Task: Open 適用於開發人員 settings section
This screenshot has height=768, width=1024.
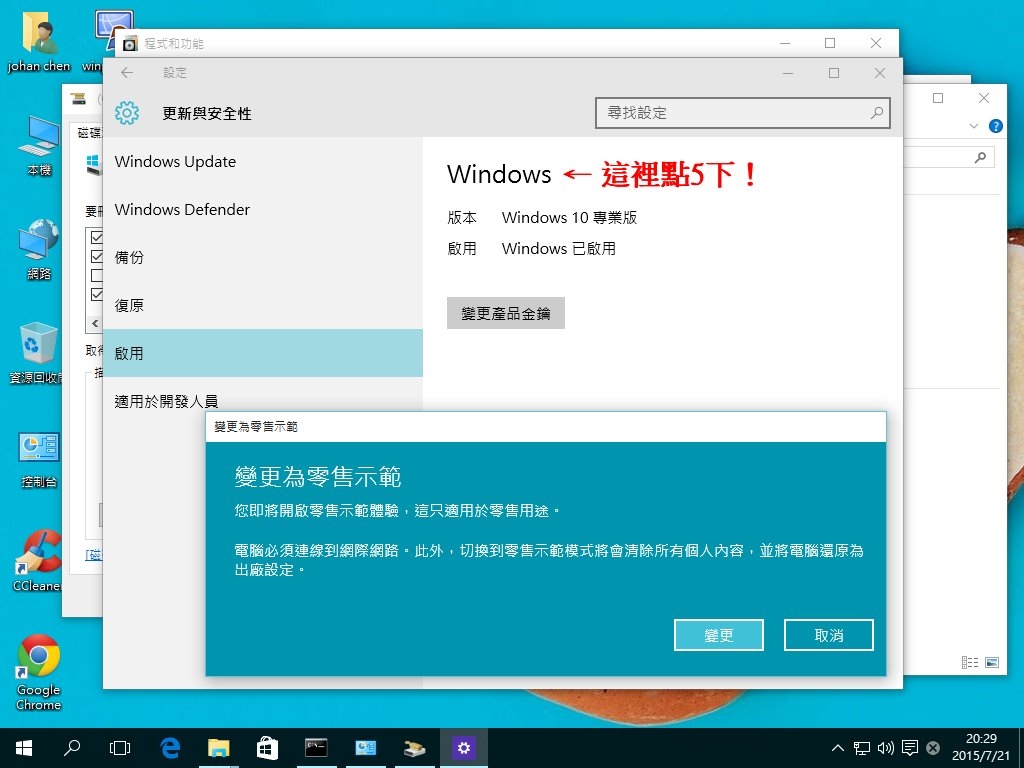Action: (263, 400)
